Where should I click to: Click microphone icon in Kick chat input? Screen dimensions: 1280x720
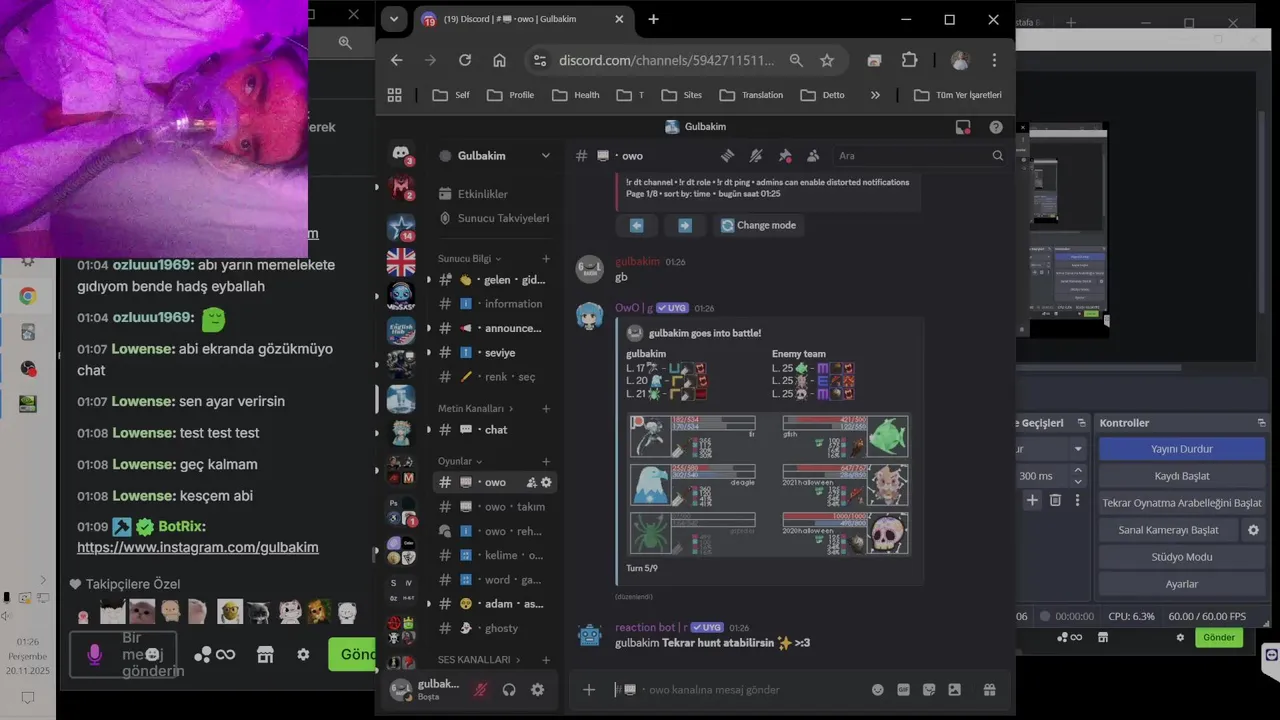coord(94,654)
